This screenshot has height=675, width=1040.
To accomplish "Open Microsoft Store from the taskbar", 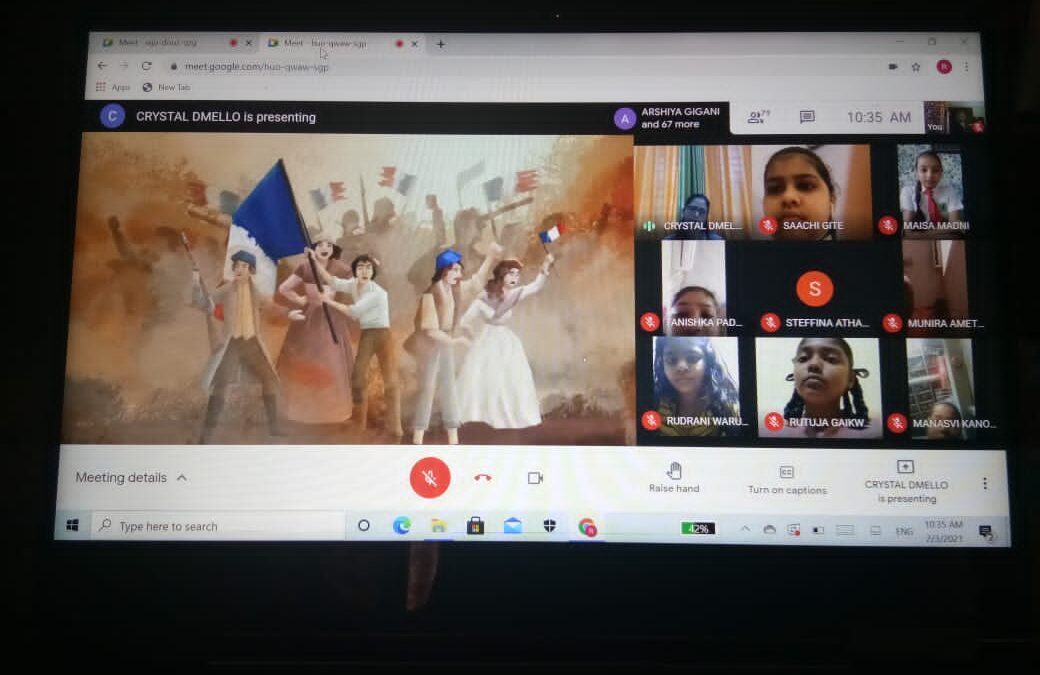I will pyautogui.click(x=475, y=526).
